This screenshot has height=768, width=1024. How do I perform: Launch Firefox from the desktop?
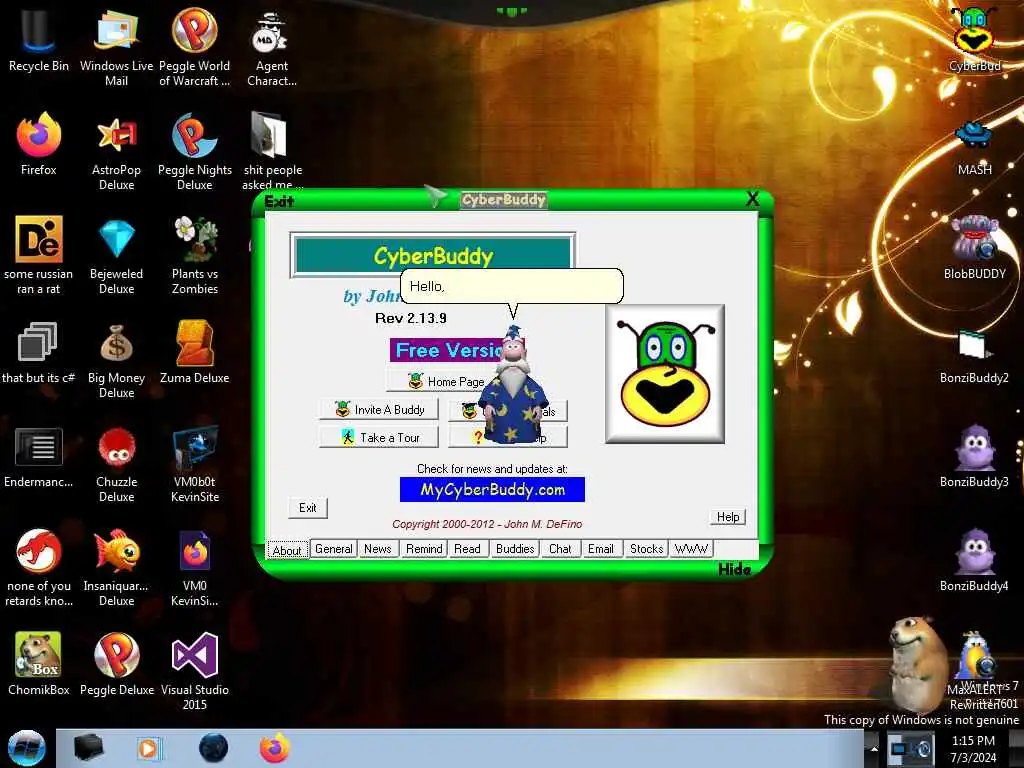(x=39, y=144)
